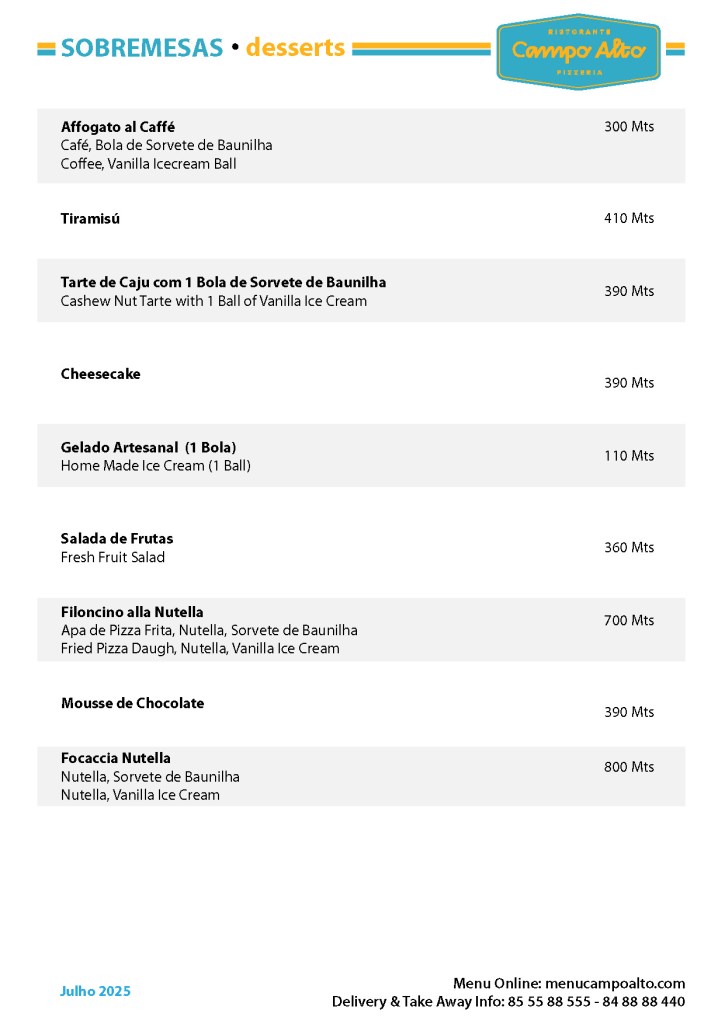Click the Mousse de Chocolate entry
The image size is (725, 1024).
132,703
